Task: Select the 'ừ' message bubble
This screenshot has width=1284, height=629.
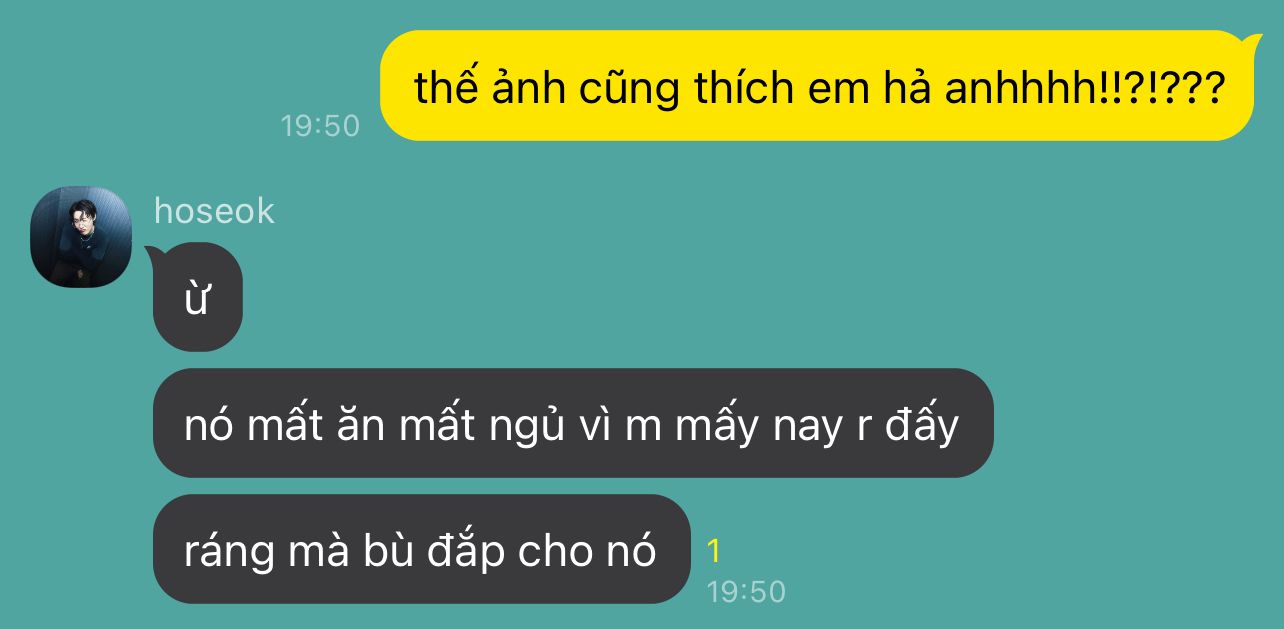Action: click(x=198, y=297)
